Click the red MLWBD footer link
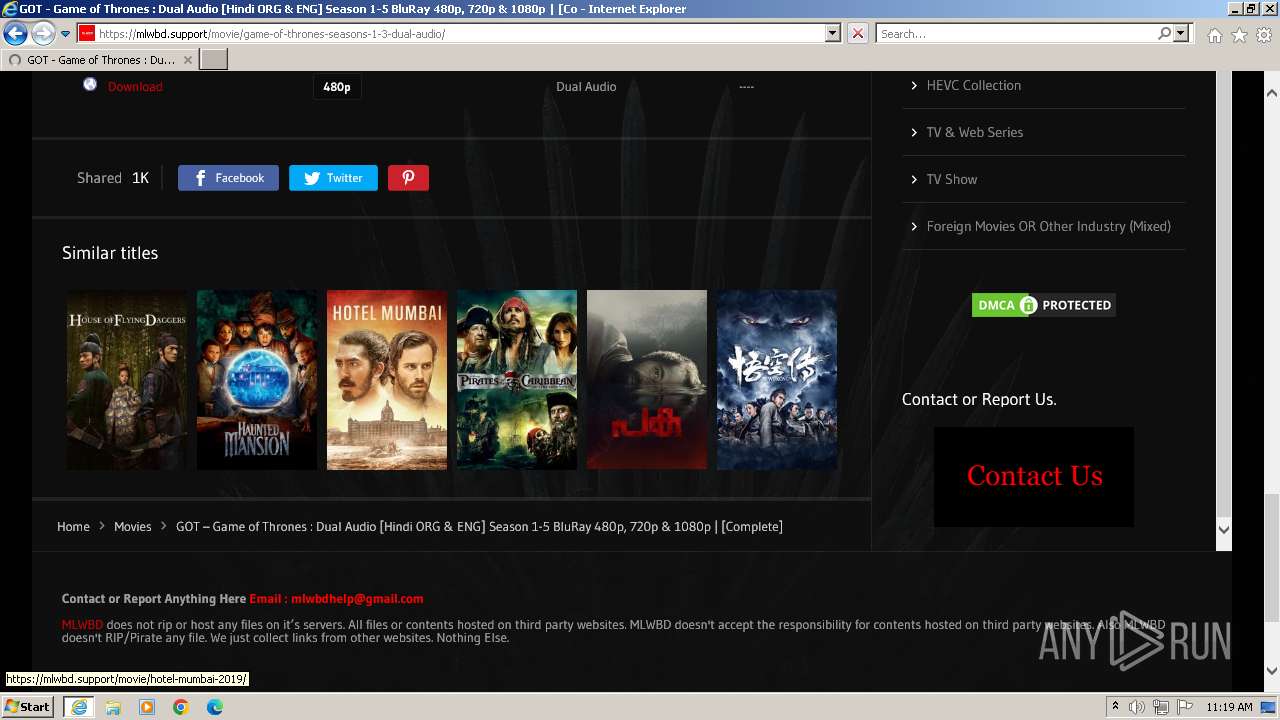Image resolution: width=1280 pixels, height=720 pixels. 82,625
